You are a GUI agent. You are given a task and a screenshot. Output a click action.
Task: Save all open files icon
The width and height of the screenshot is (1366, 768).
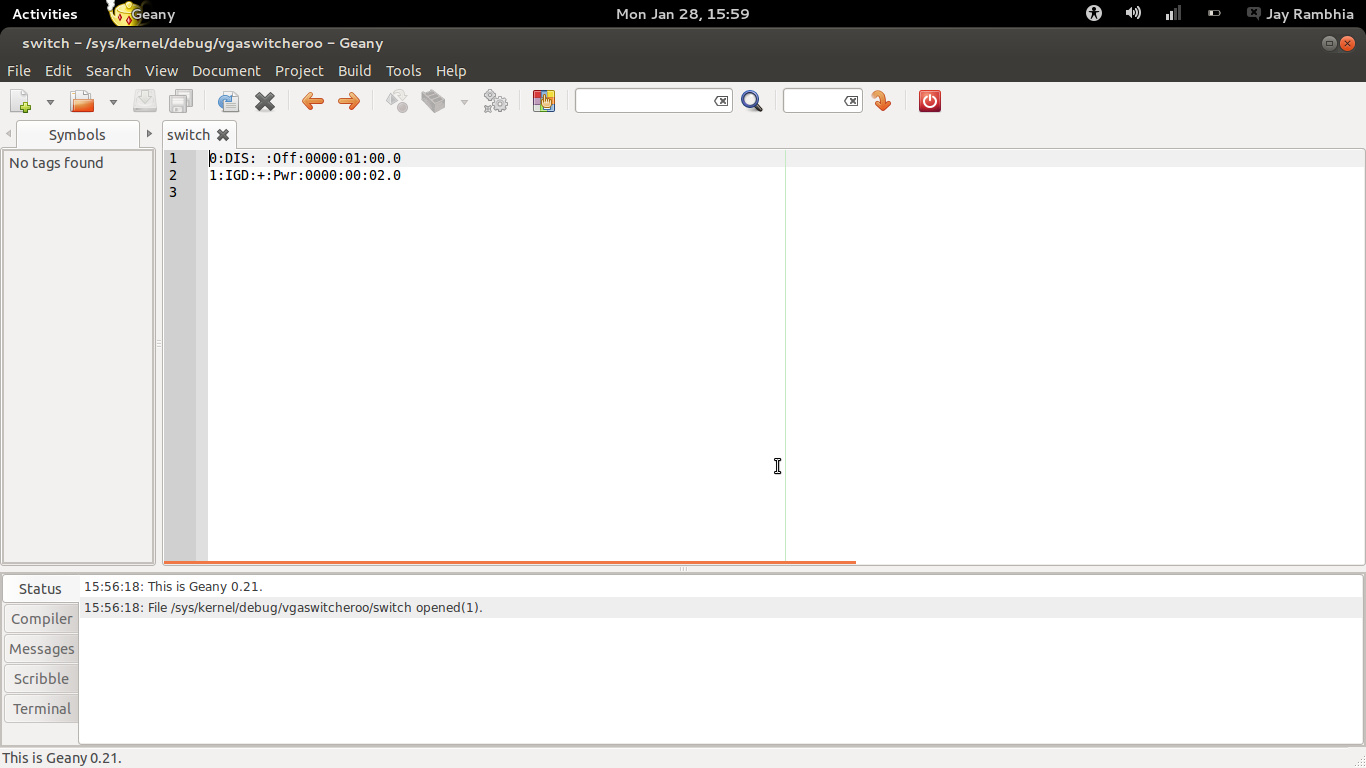click(181, 101)
